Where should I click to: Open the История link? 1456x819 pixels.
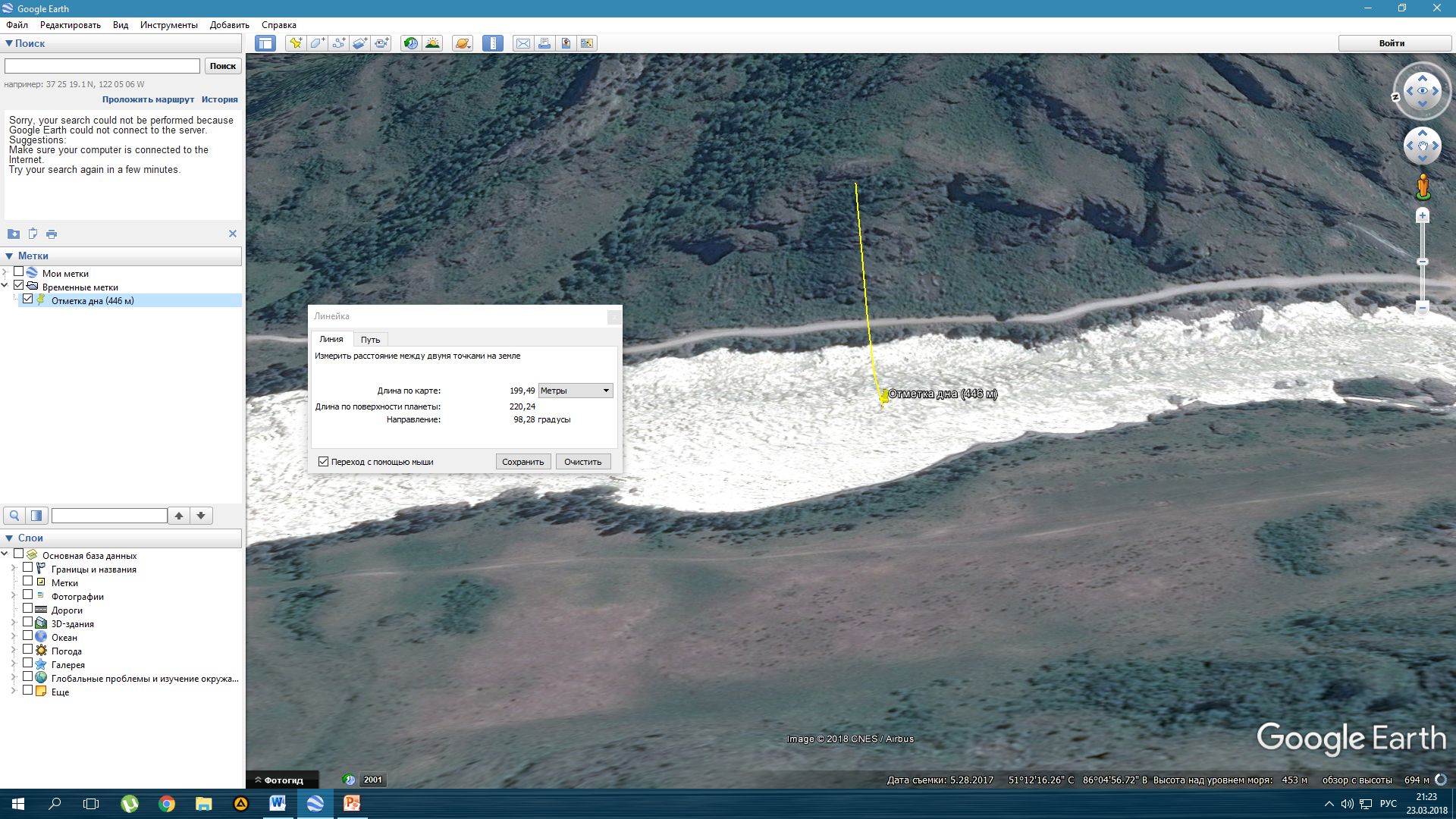[220, 99]
